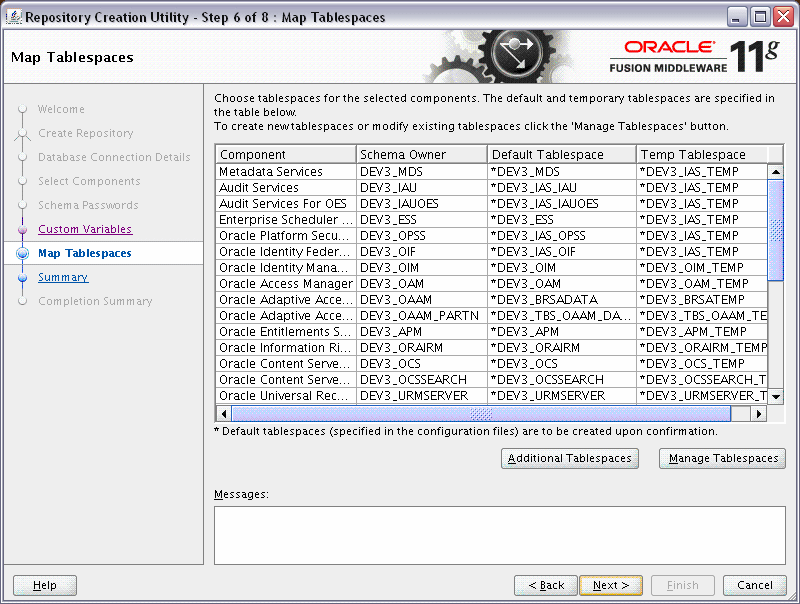The width and height of the screenshot is (800, 604).
Task: Jump to Custom Variables step link
Action: coord(85,229)
